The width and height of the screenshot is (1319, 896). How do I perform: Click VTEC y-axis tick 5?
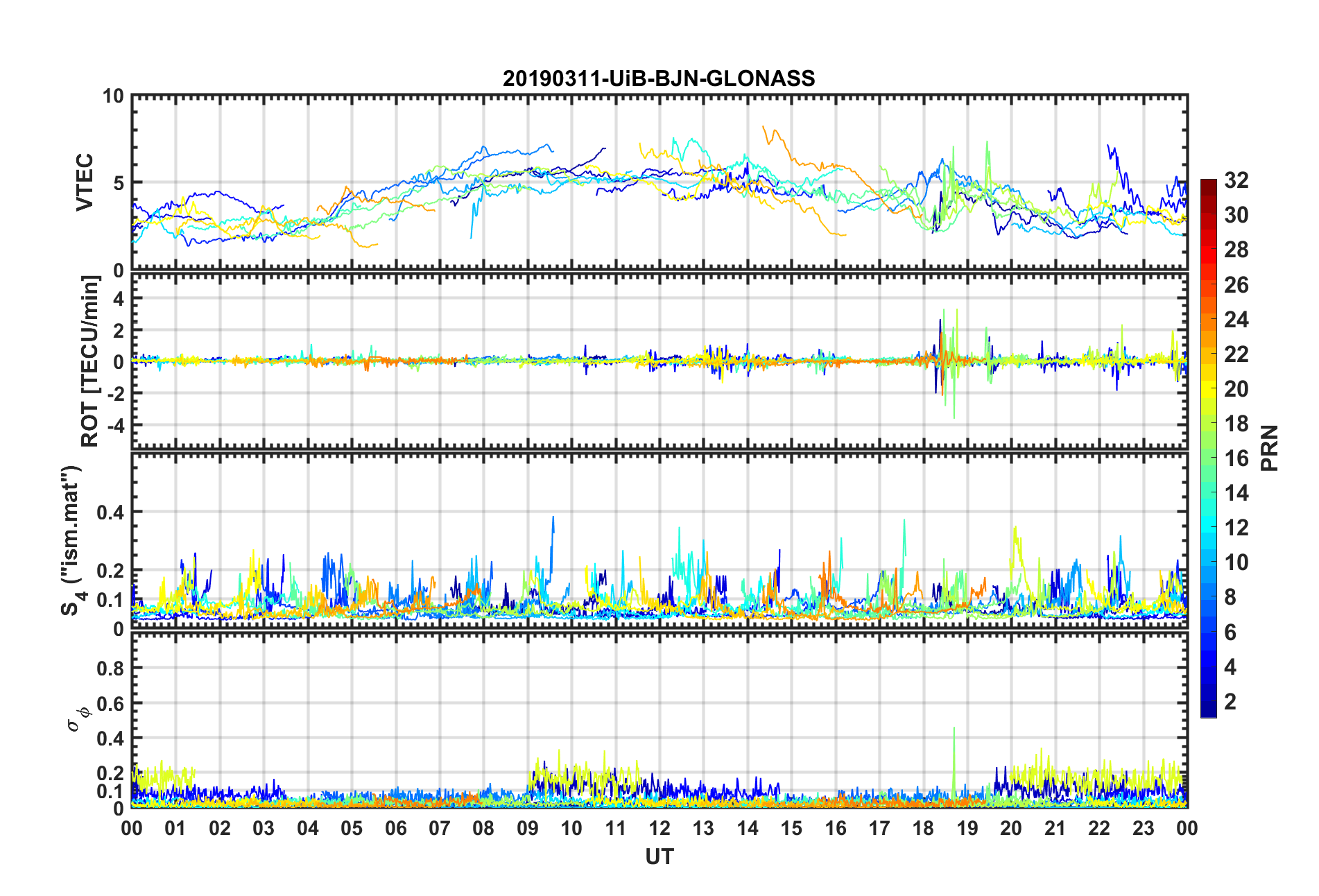point(119,183)
